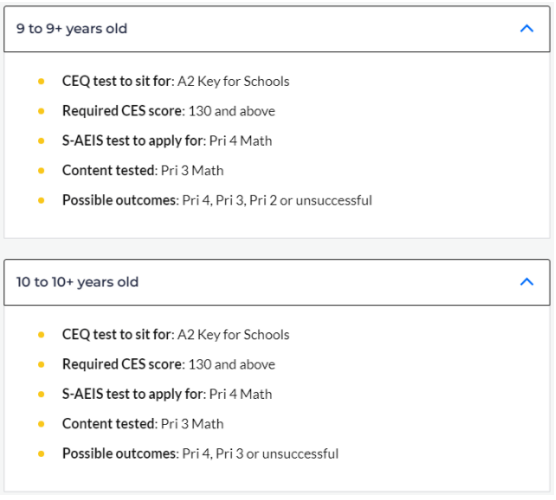556x500 pixels.
Task: Click yellow bullet beside last Possible outcomes line
Action: (41, 454)
